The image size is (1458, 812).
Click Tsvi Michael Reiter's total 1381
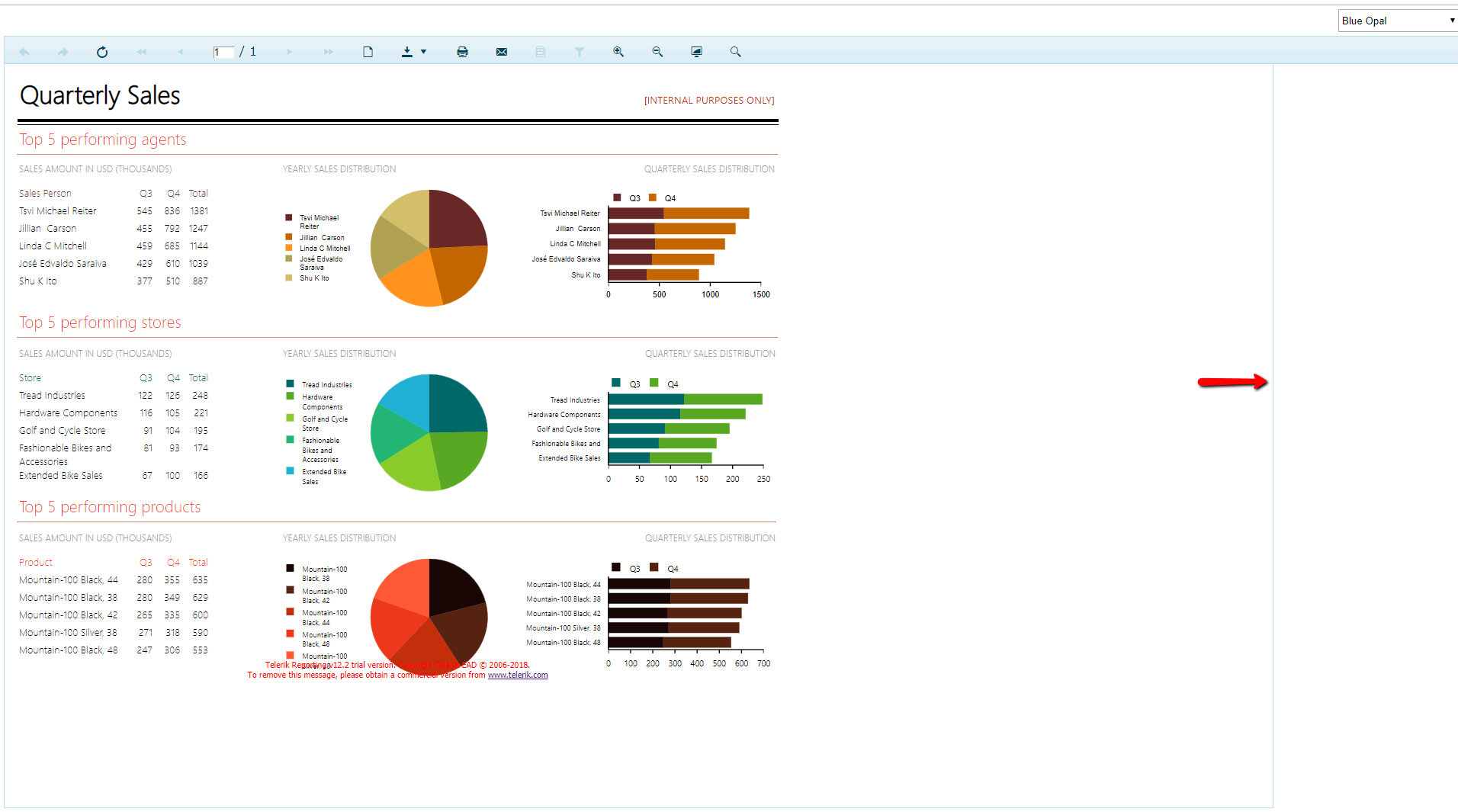(x=199, y=211)
